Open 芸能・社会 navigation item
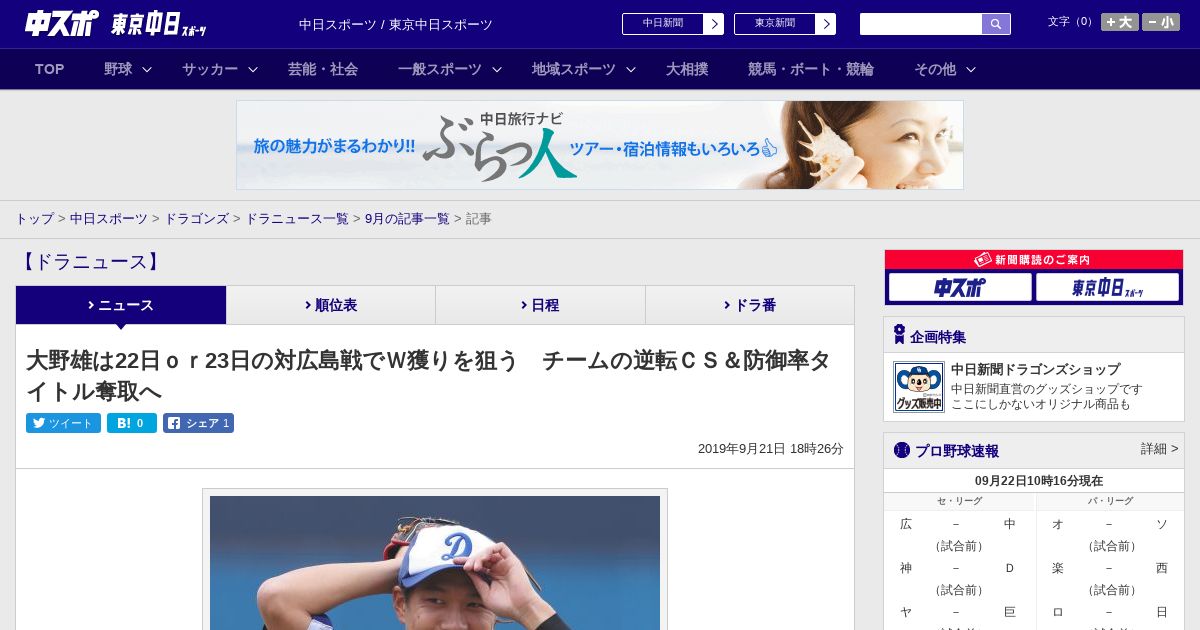Viewport: 1200px width, 630px height. pos(323,69)
